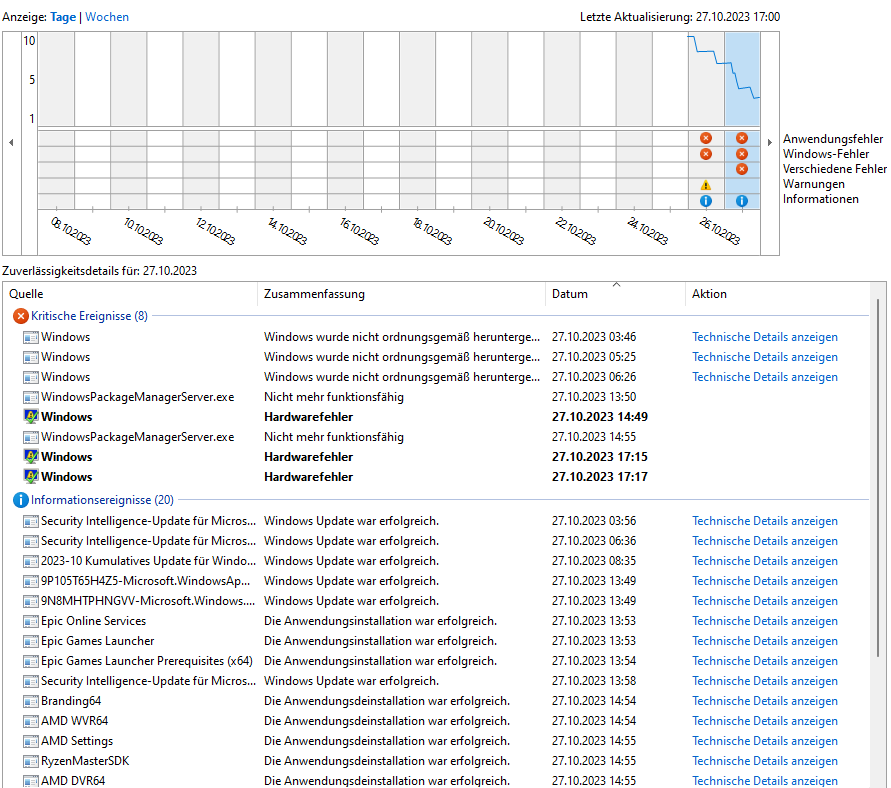This screenshot has height=788, width=891.
Task: Click shield icon of 17:15 Hardwarefehler row
Action: pos(31,456)
